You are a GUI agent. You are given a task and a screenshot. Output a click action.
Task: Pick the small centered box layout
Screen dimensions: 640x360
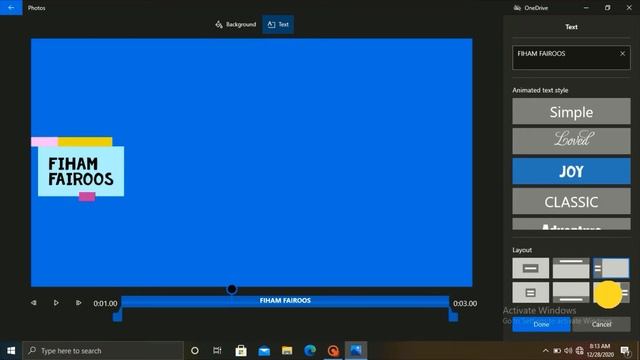531,293
